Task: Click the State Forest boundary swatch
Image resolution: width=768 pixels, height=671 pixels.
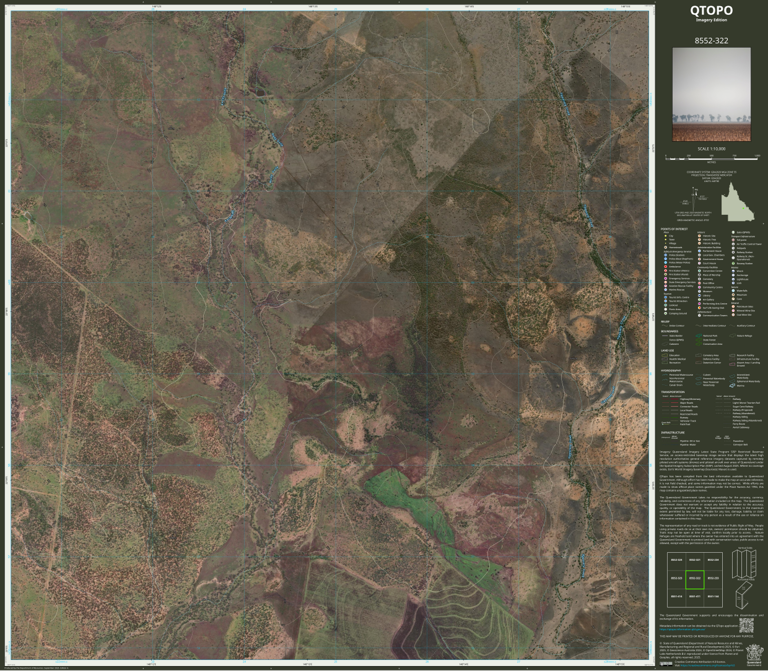Action: [x=698, y=340]
